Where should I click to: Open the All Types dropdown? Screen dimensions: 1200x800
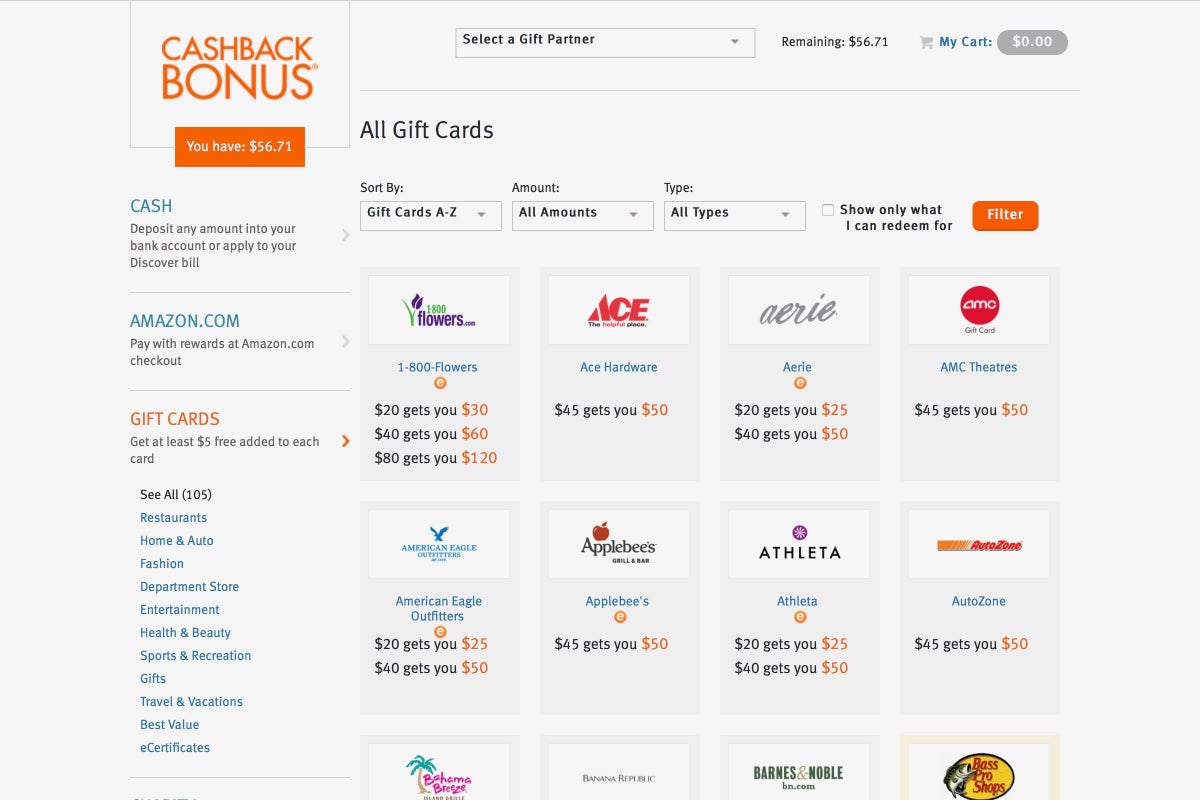tap(734, 215)
